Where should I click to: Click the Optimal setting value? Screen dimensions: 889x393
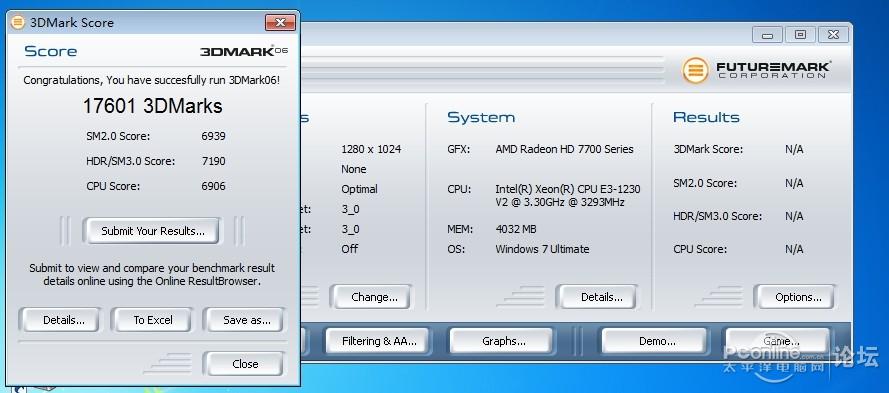click(x=359, y=189)
